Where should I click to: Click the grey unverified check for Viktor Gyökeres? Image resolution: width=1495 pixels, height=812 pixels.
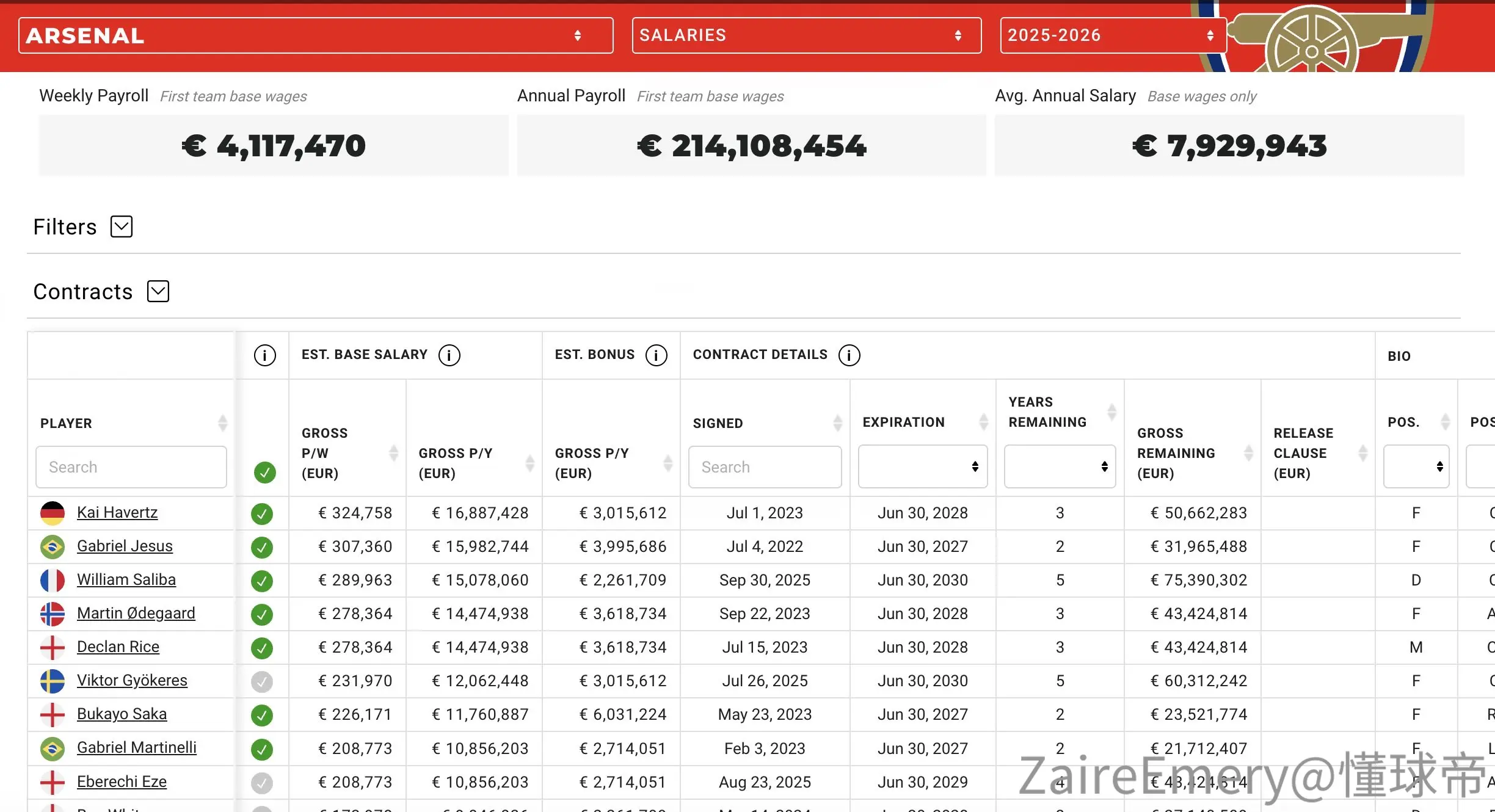pos(262,681)
